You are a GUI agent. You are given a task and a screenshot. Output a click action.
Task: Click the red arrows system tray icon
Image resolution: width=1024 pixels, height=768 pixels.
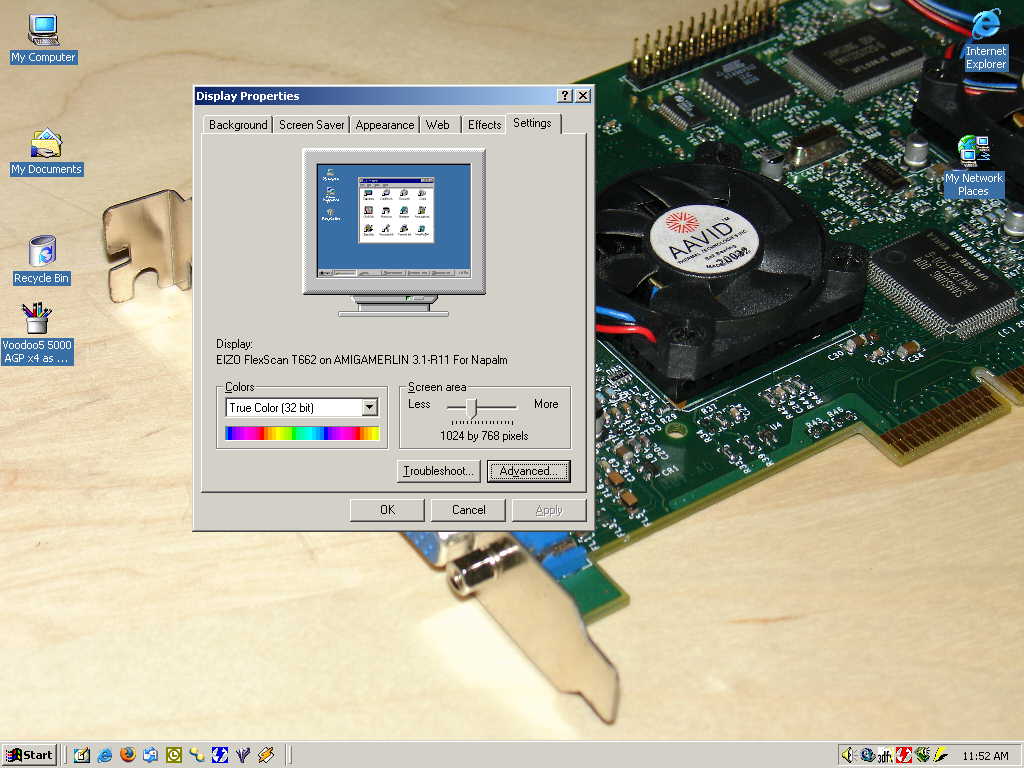coord(903,755)
